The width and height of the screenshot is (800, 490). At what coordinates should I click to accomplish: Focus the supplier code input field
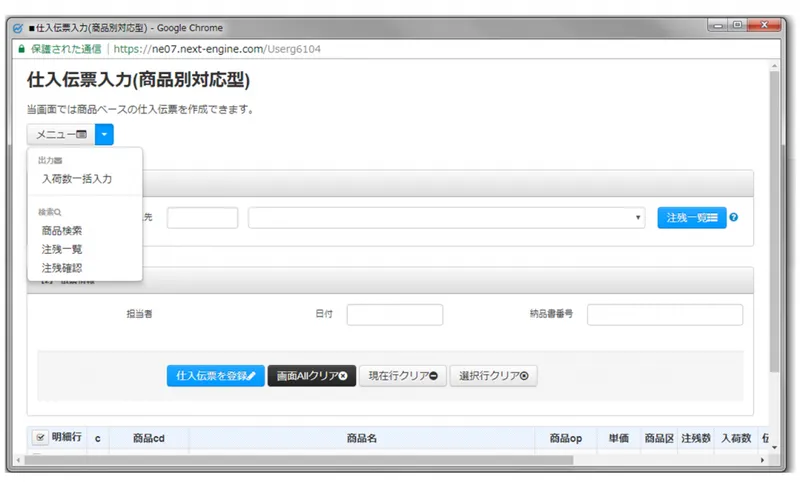[x=202, y=217]
